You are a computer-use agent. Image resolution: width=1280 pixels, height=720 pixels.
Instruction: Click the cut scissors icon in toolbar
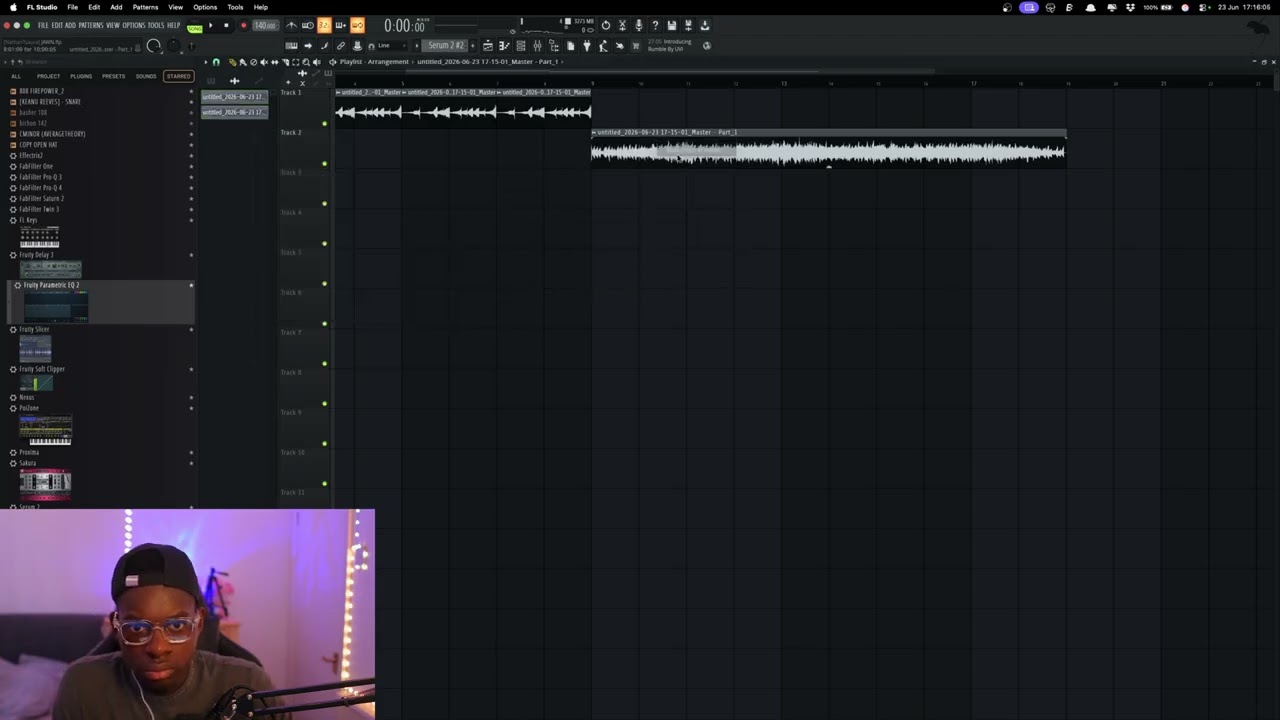pyautogui.click(x=622, y=25)
